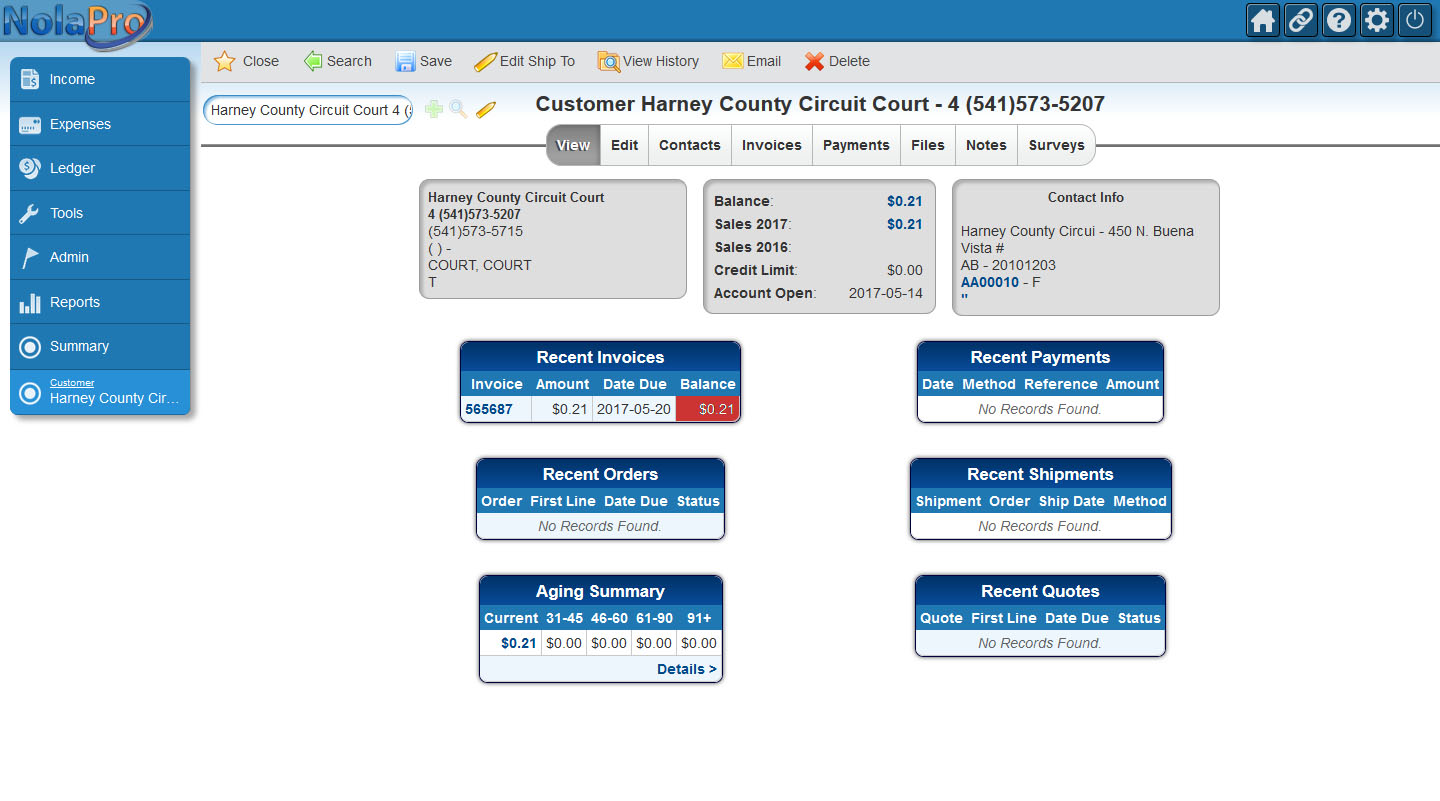
Task: Open the Payments tab
Action: click(x=856, y=145)
